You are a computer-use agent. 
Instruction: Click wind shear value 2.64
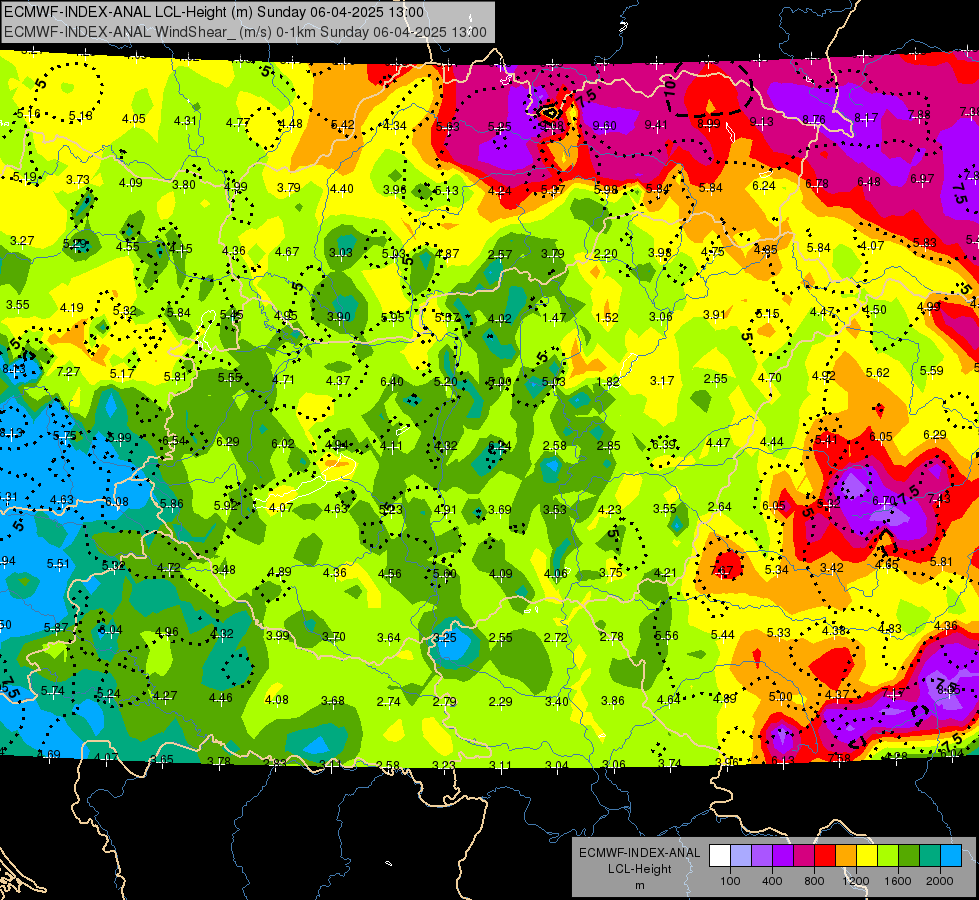(719, 507)
